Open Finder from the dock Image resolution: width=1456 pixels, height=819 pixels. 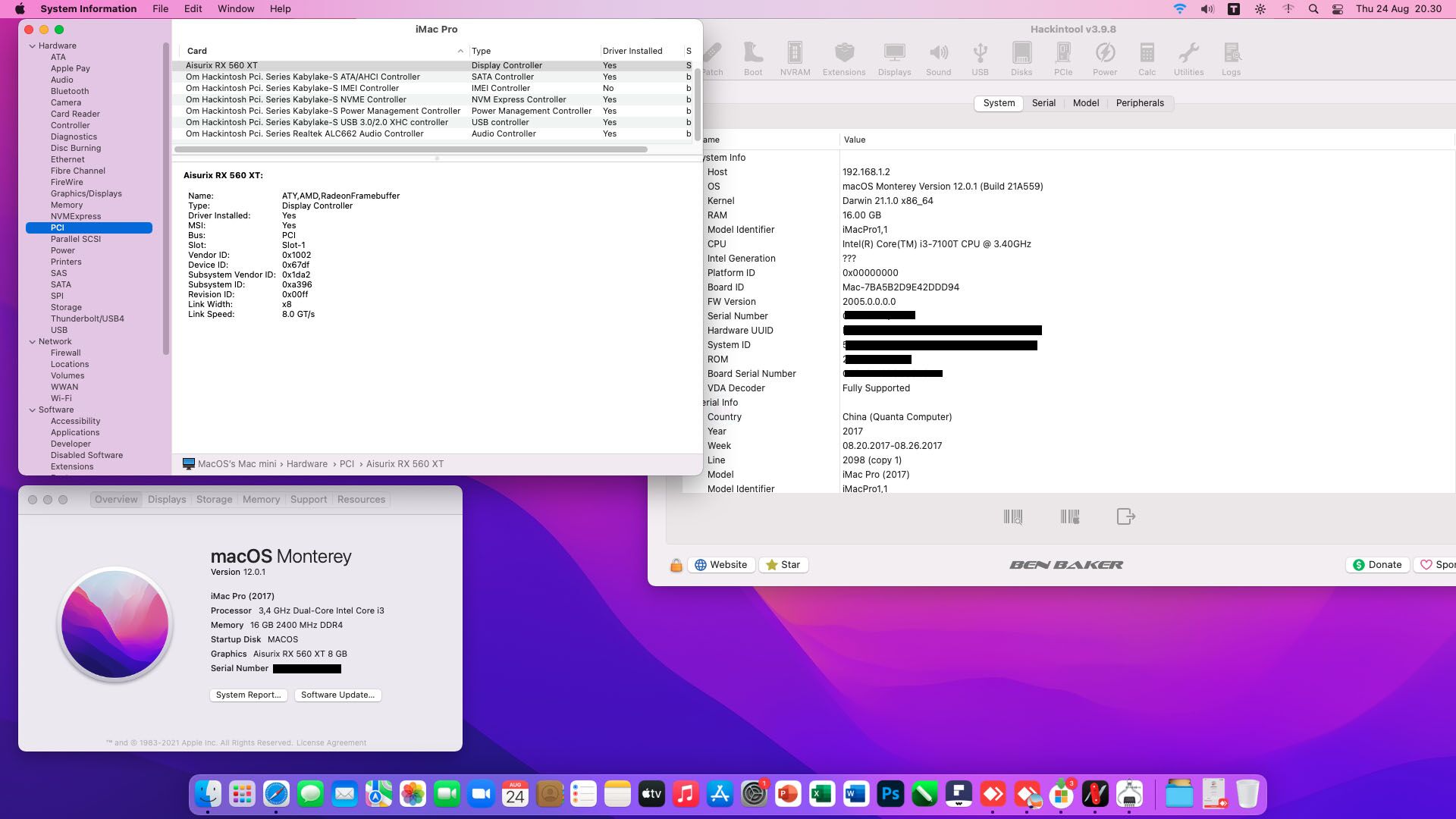click(208, 794)
